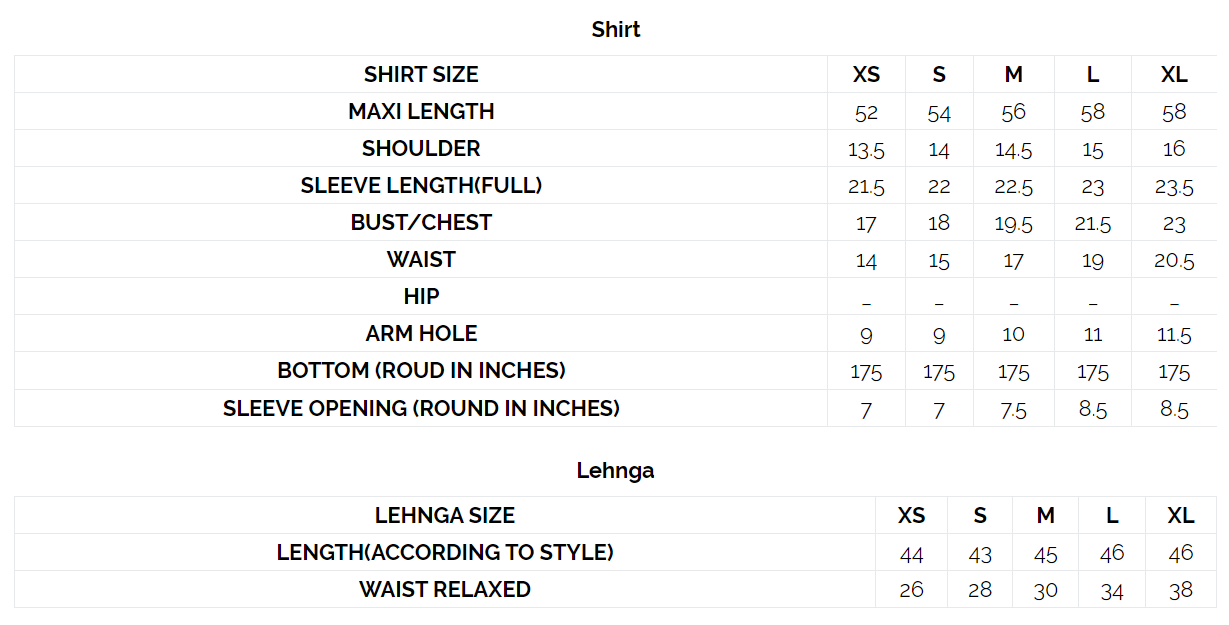Select the bust/chest value 19.5 for M
Image resolution: width=1229 pixels, height=625 pixels.
1013,224
